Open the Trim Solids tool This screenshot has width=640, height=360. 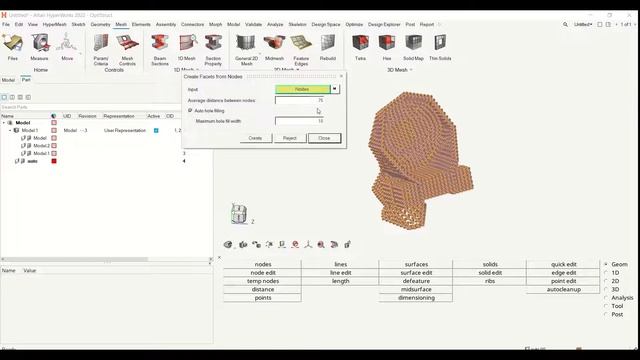click(440, 47)
